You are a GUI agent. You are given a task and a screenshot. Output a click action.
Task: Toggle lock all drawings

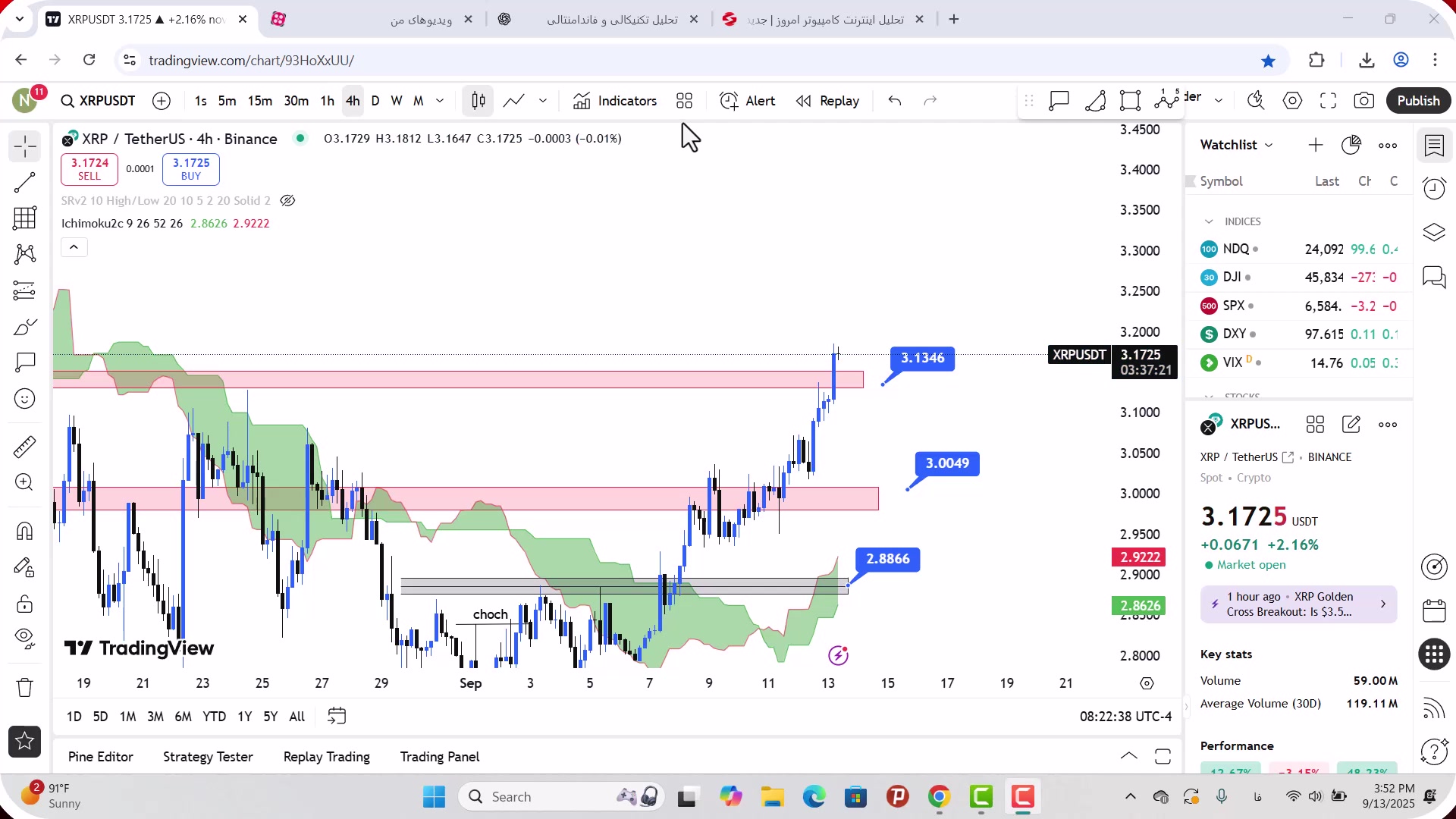pyautogui.click(x=25, y=604)
